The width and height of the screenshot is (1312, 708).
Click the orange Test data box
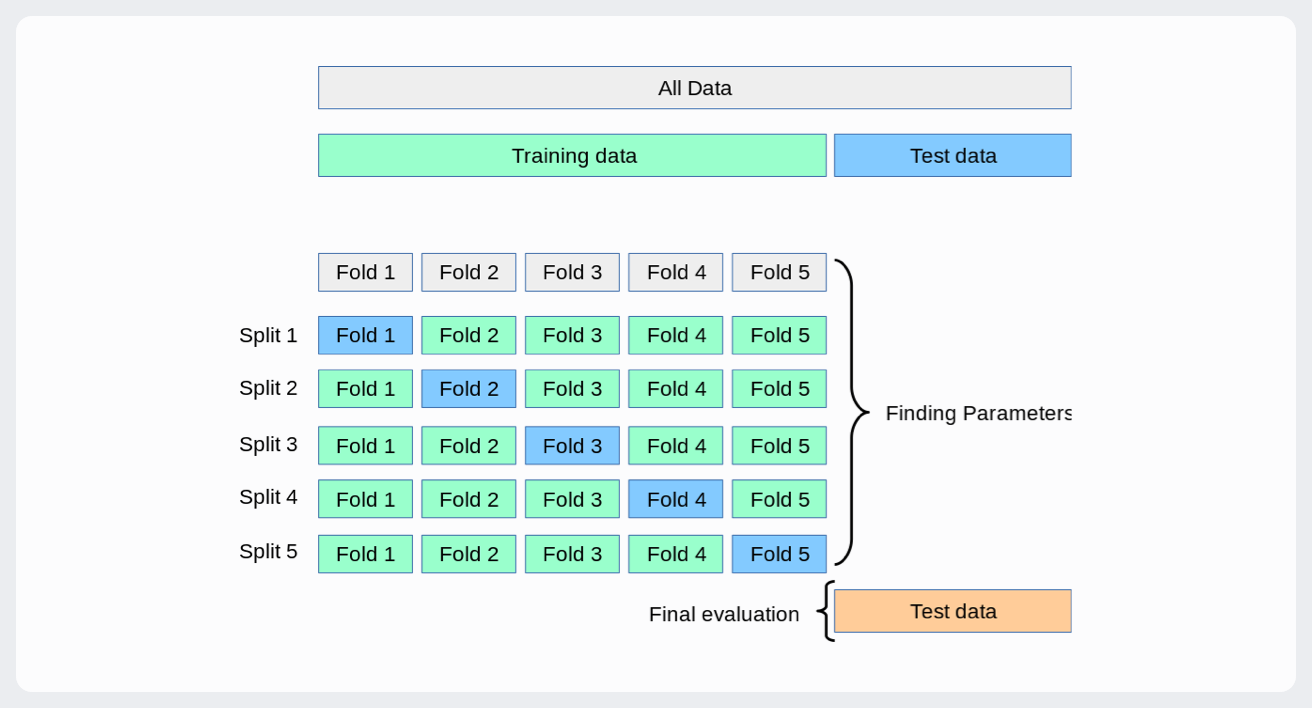coord(952,611)
